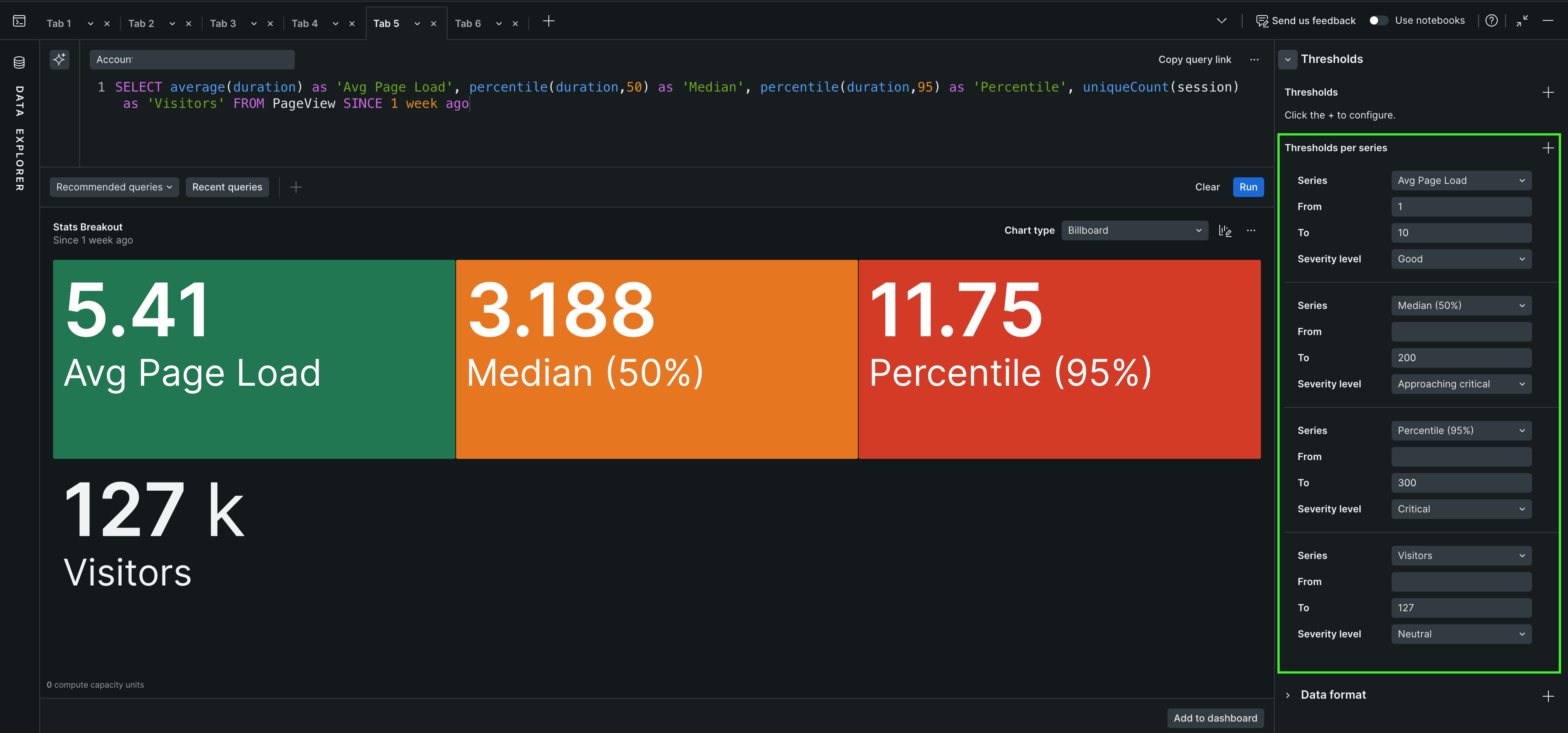Image resolution: width=1568 pixels, height=733 pixels.
Task: Click the chart customize icon beside Billboard
Action: pos(1225,230)
